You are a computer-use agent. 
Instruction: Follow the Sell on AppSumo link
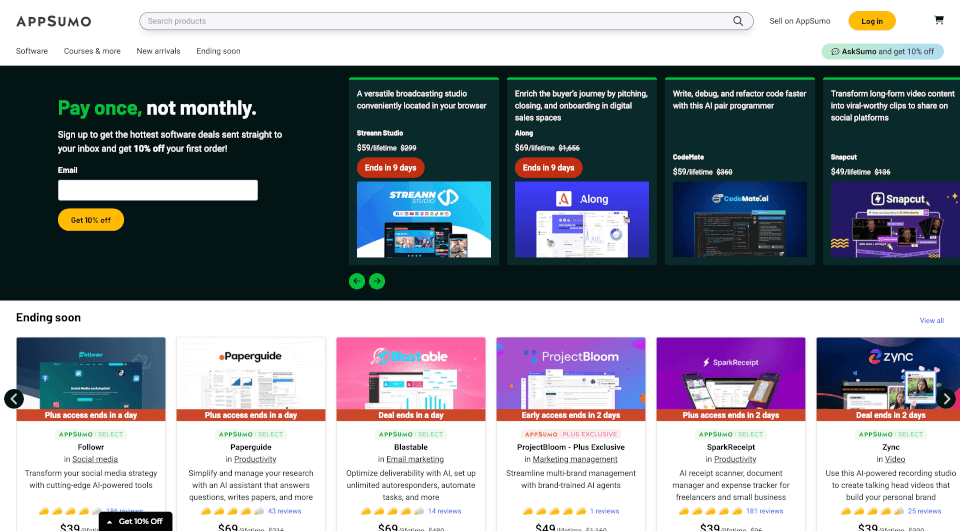click(799, 21)
